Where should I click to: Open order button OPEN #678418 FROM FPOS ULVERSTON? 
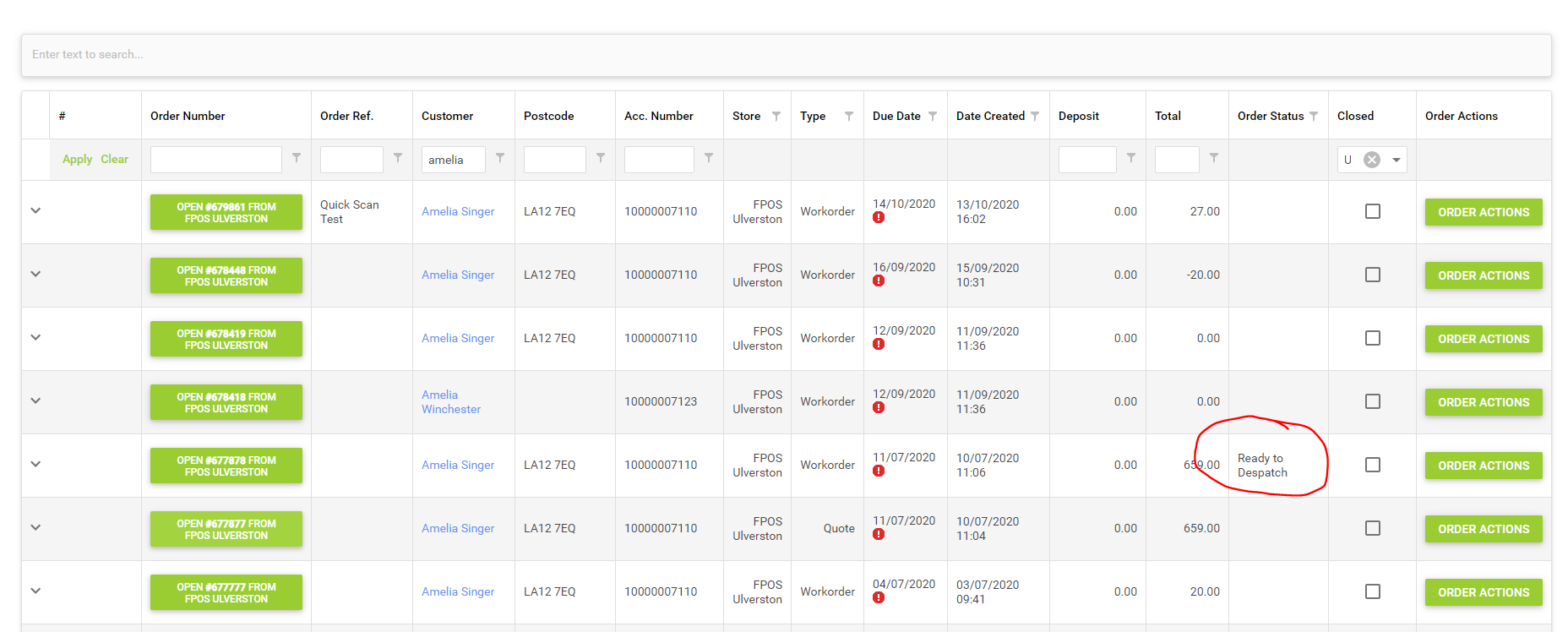(226, 402)
